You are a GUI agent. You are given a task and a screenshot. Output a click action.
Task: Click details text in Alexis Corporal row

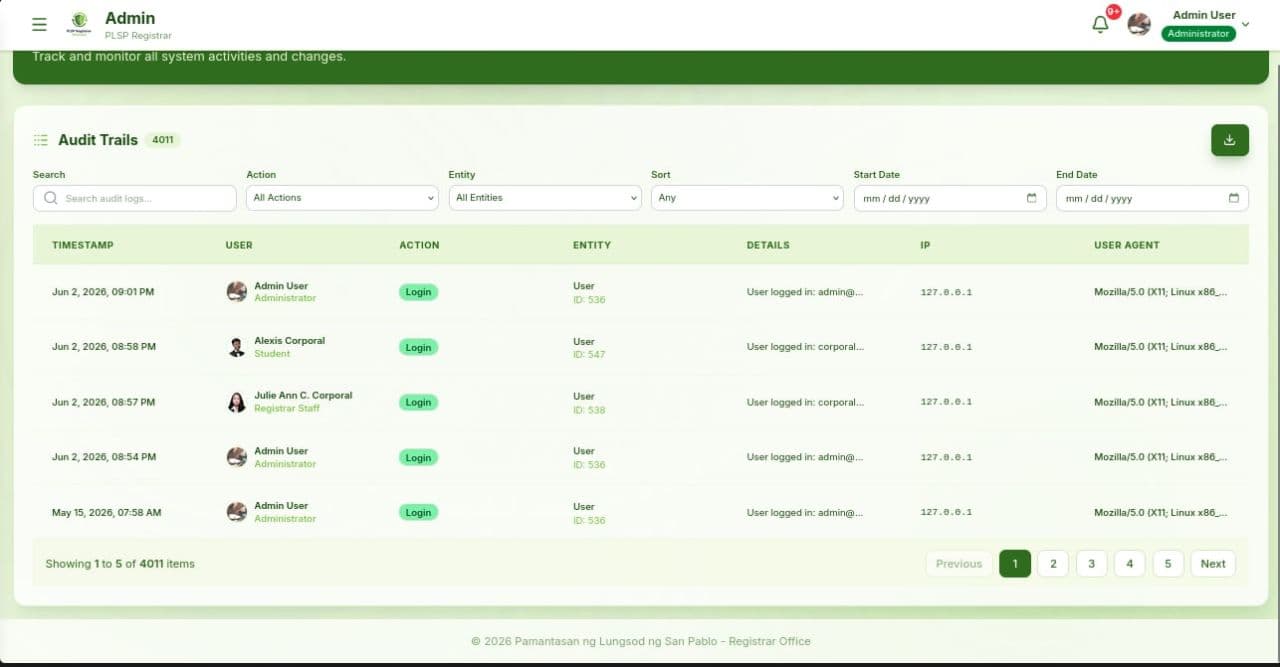[x=805, y=347]
